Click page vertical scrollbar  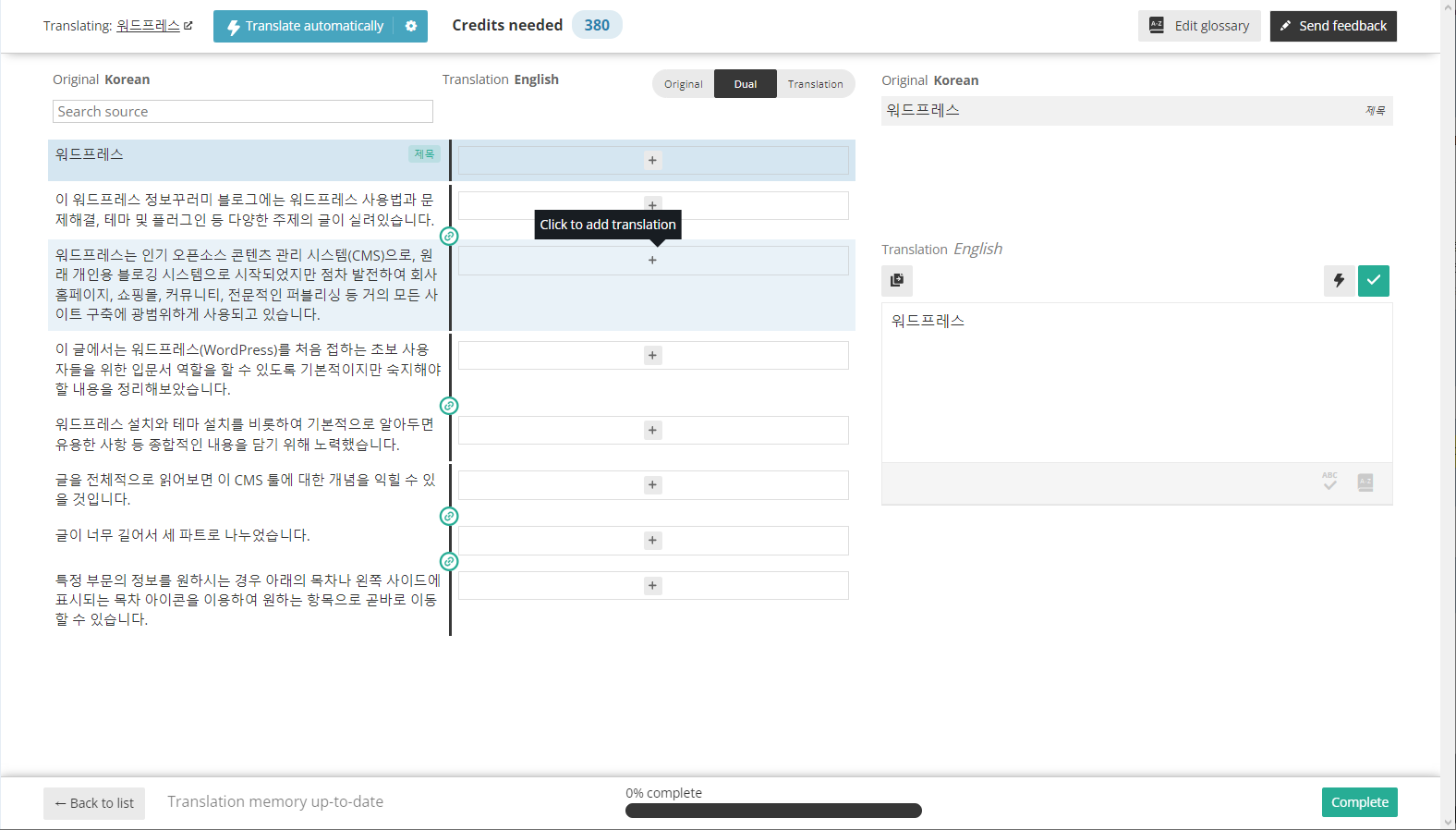pyautogui.click(x=1448, y=415)
